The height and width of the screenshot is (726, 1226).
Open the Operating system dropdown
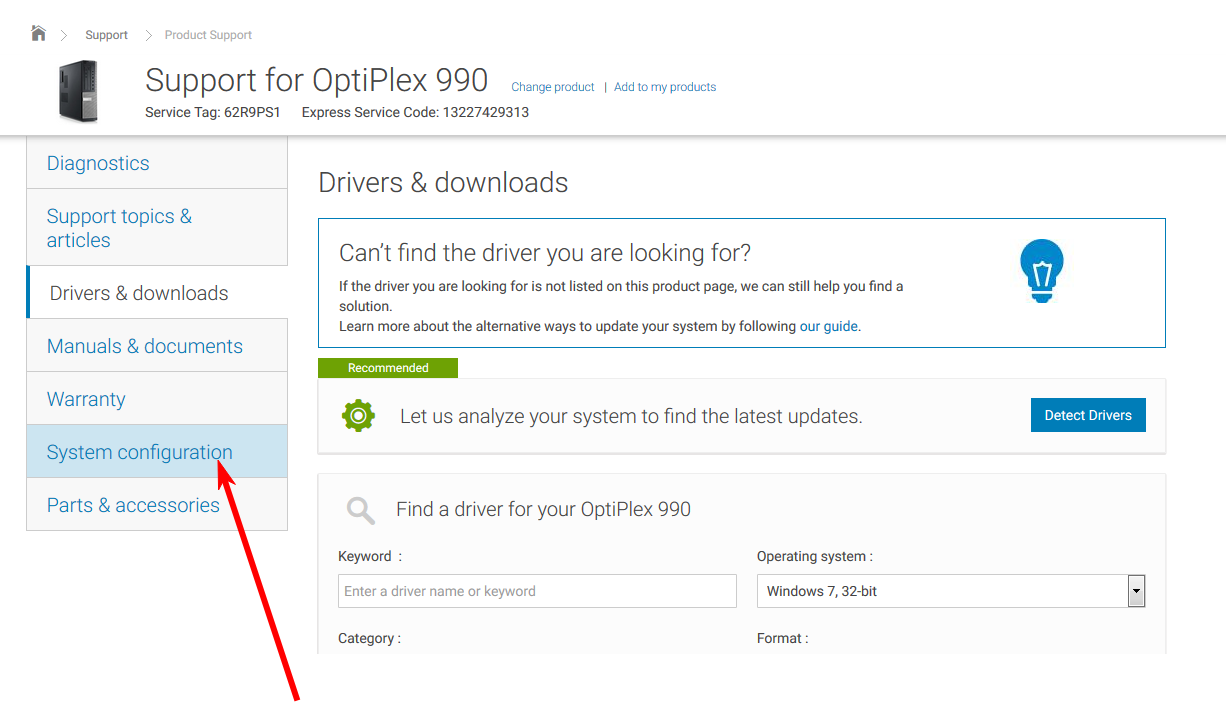point(950,591)
